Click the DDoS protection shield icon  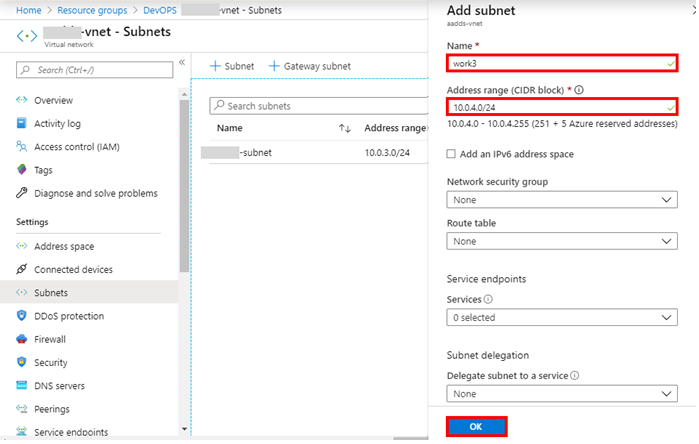click(x=22, y=316)
